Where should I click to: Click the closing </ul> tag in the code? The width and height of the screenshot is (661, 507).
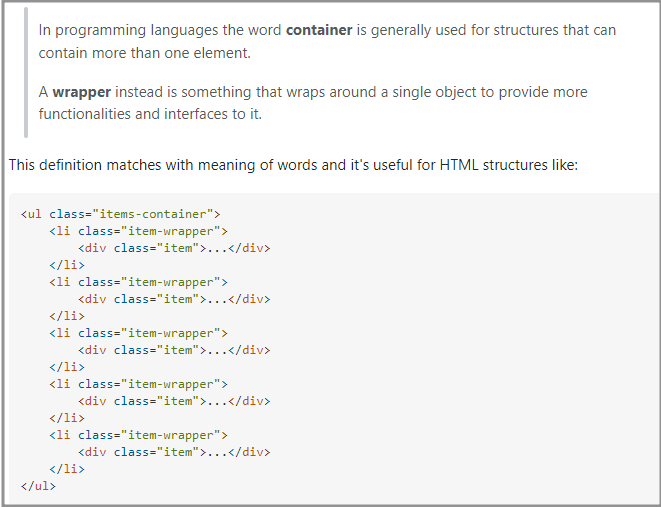(x=38, y=486)
